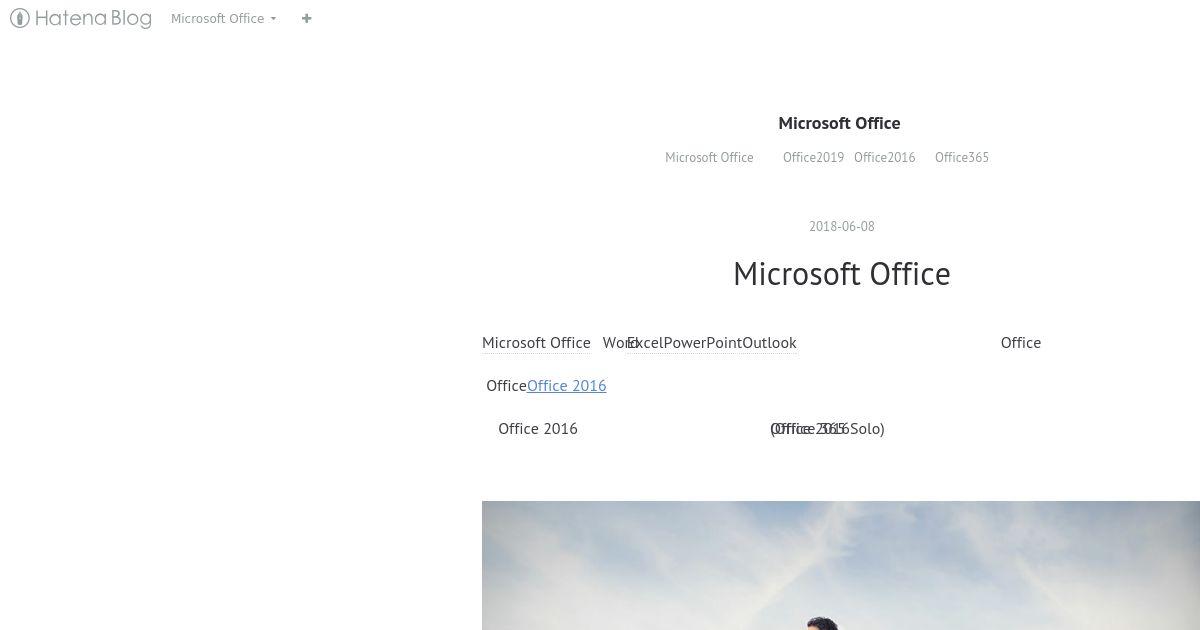This screenshot has width=1200, height=630.
Task: Select the Microsoft Office navigation item
Action: [709, 157]
